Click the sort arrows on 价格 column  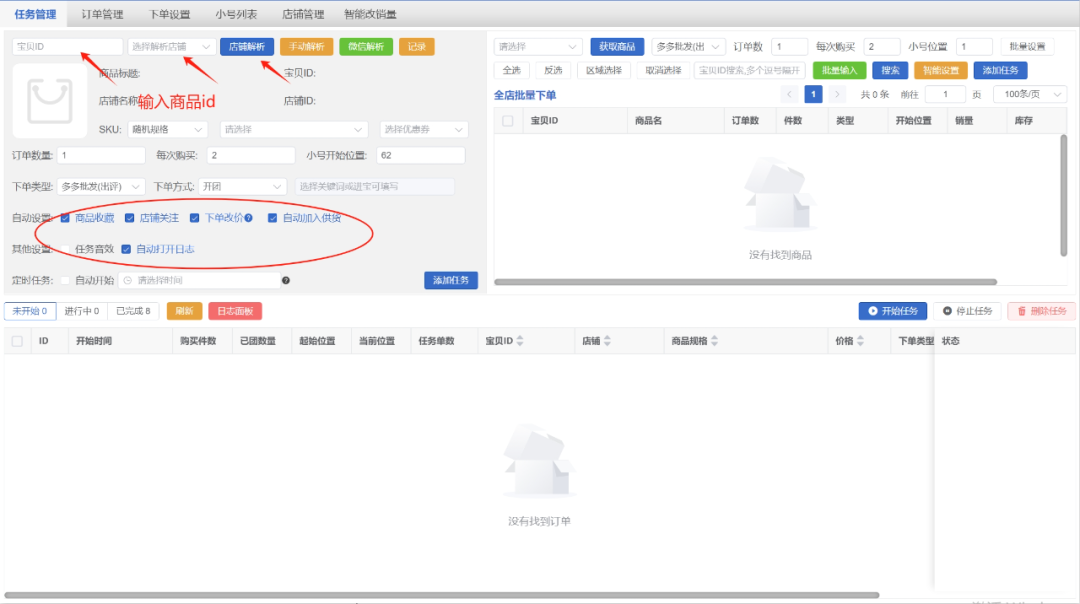(860, 341)
